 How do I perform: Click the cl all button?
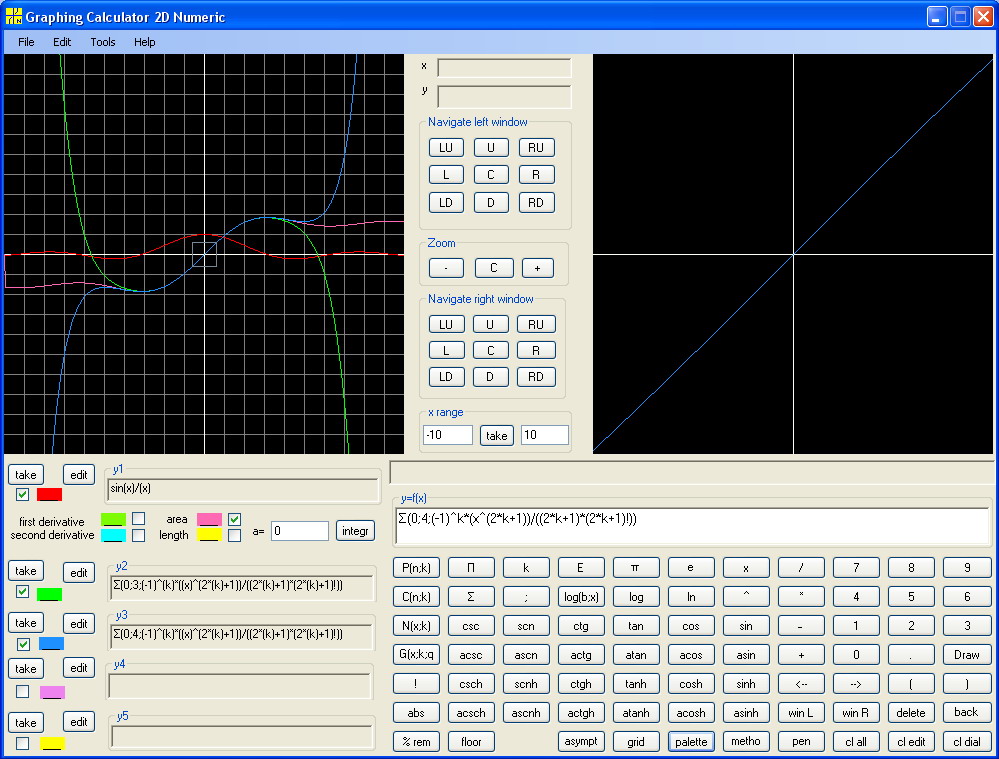coord(856,742)
